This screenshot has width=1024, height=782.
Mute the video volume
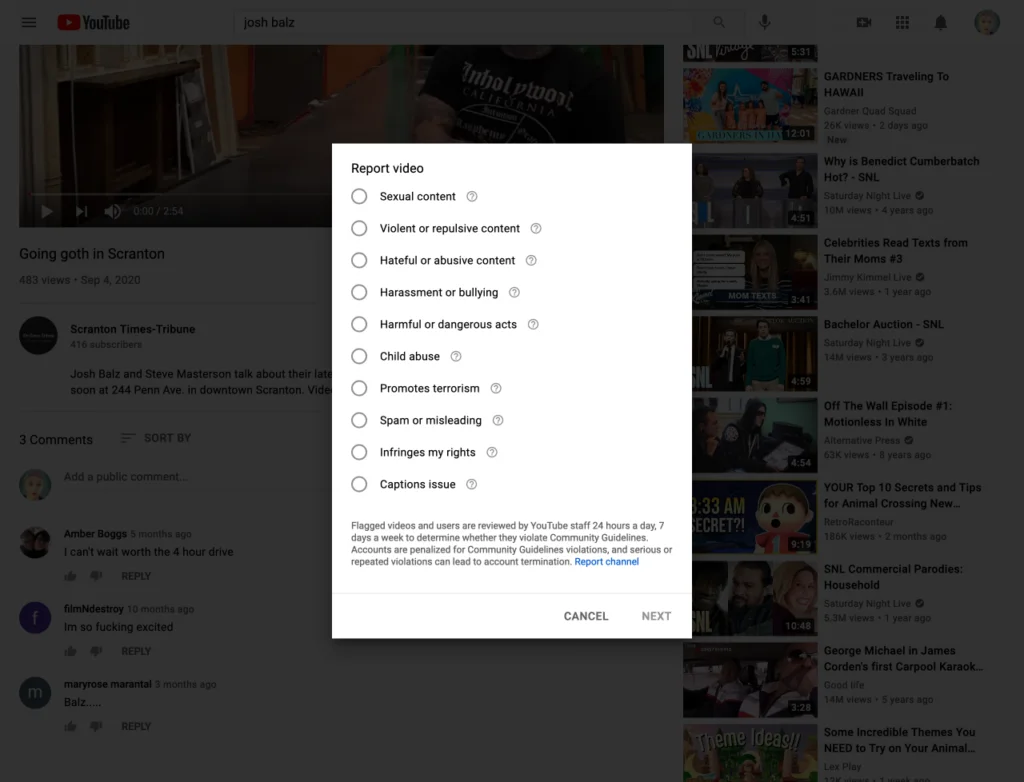click(x=112, y=212)
